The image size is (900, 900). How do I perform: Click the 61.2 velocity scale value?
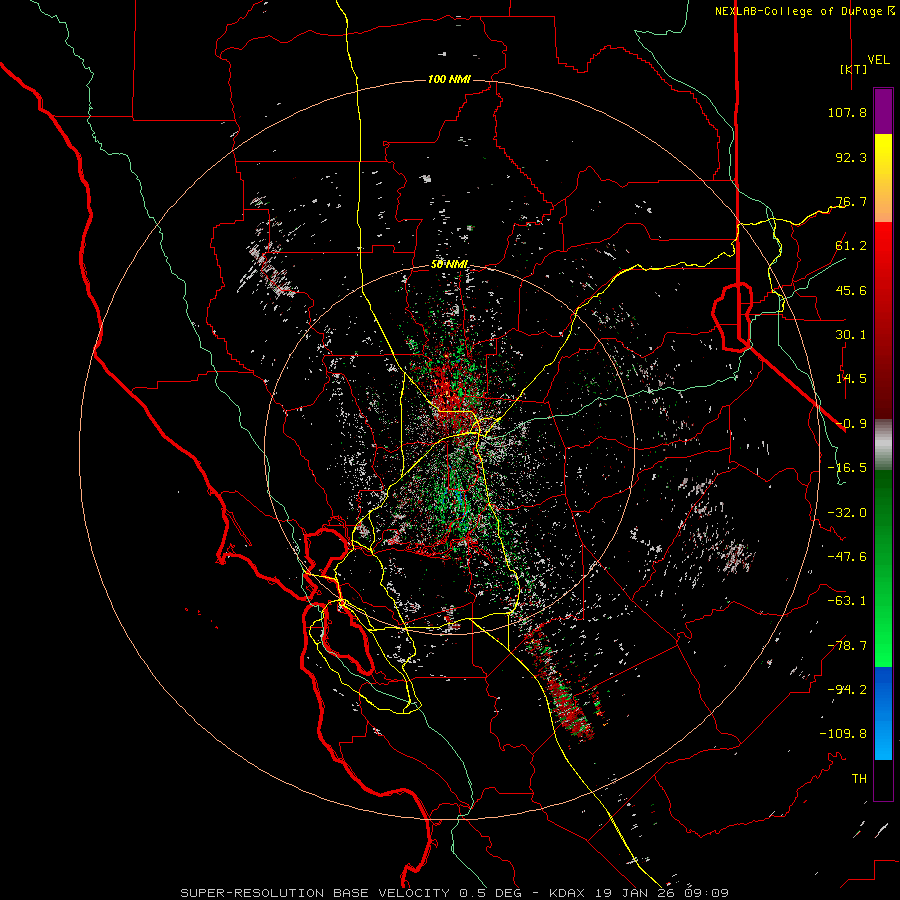851,246
